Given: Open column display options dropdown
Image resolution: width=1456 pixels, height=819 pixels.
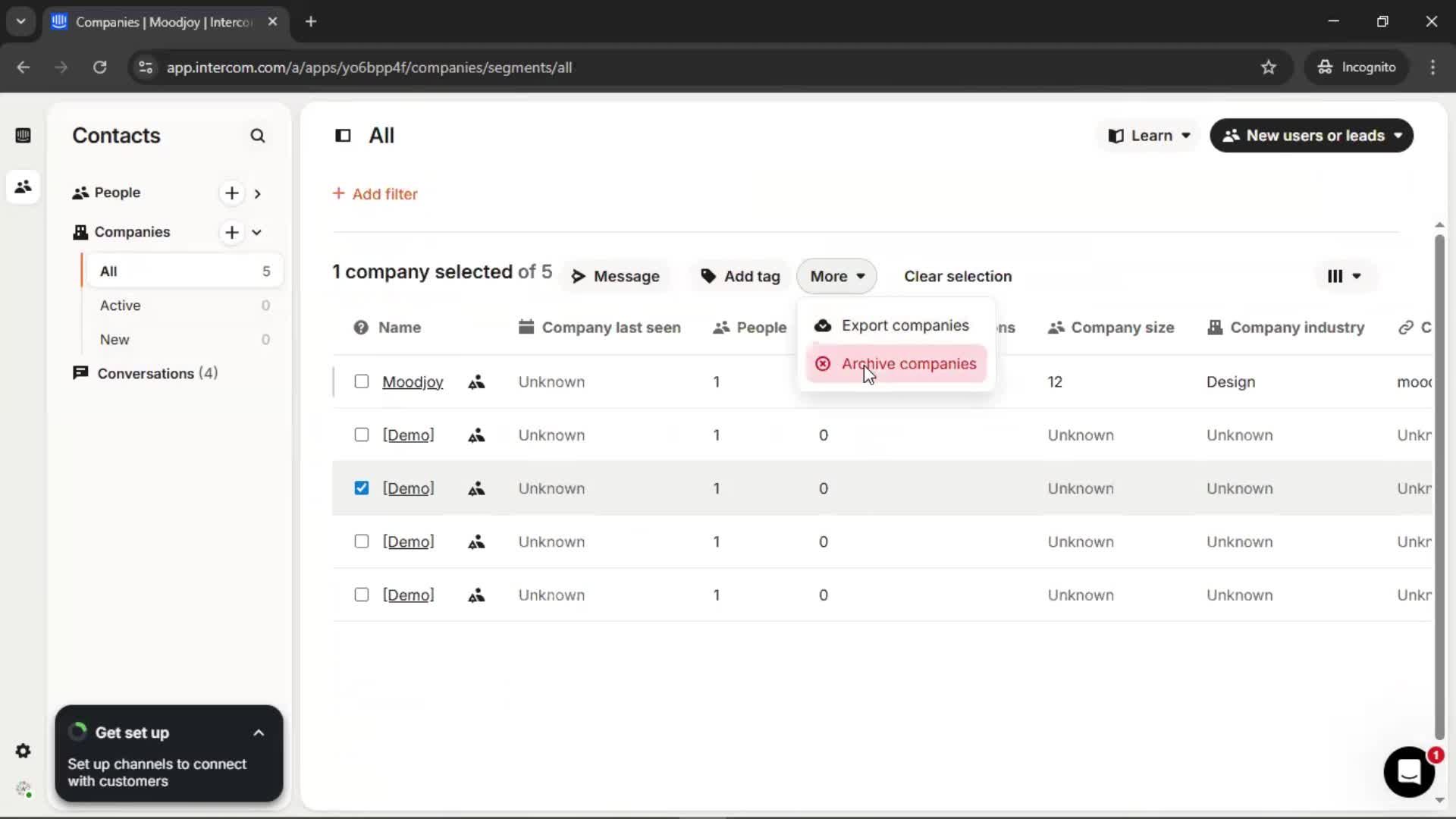Looking at the screenshot, I should click(1344, 276).
